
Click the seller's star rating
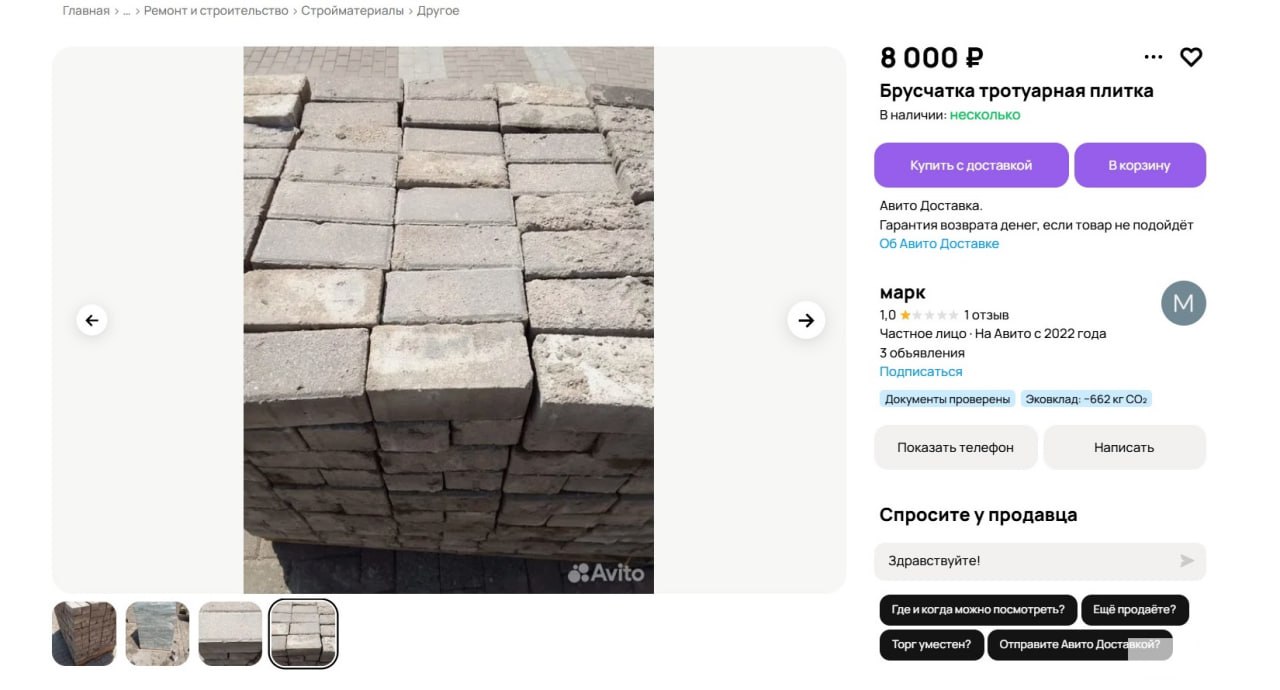929,315
